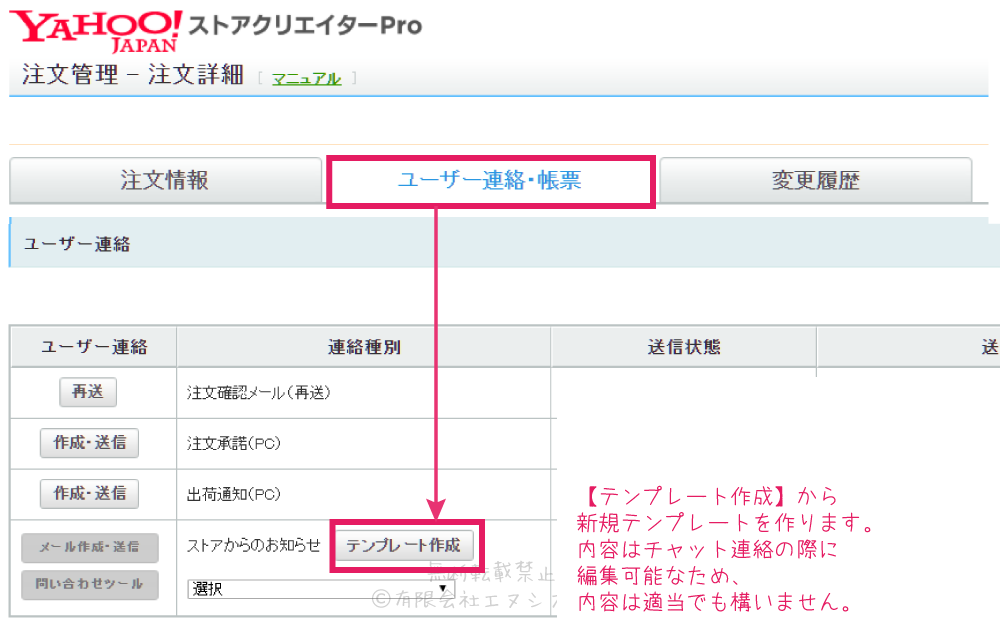The height and width of the screenshot is (636, 1000).
Task: Click the Yahoo! Japan logo
Action: point(96,32)
